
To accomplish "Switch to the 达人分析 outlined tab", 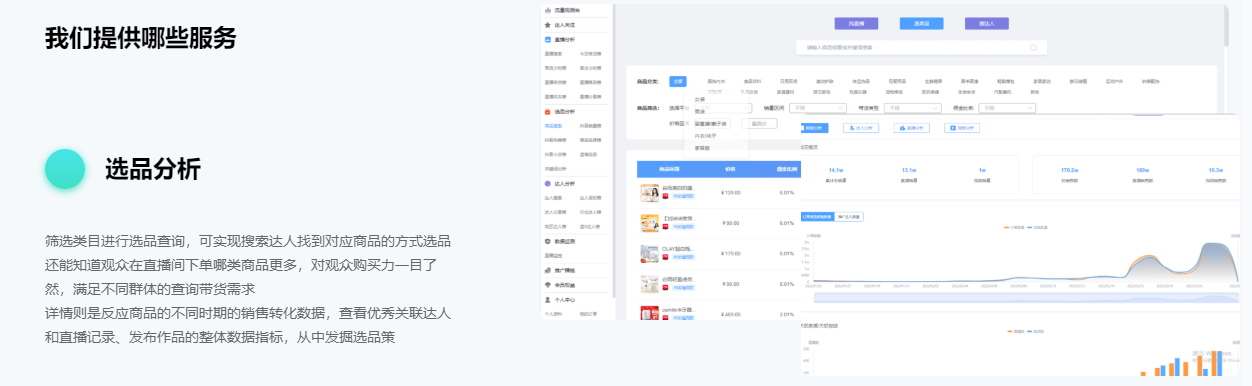I will (x=860, y=128).
